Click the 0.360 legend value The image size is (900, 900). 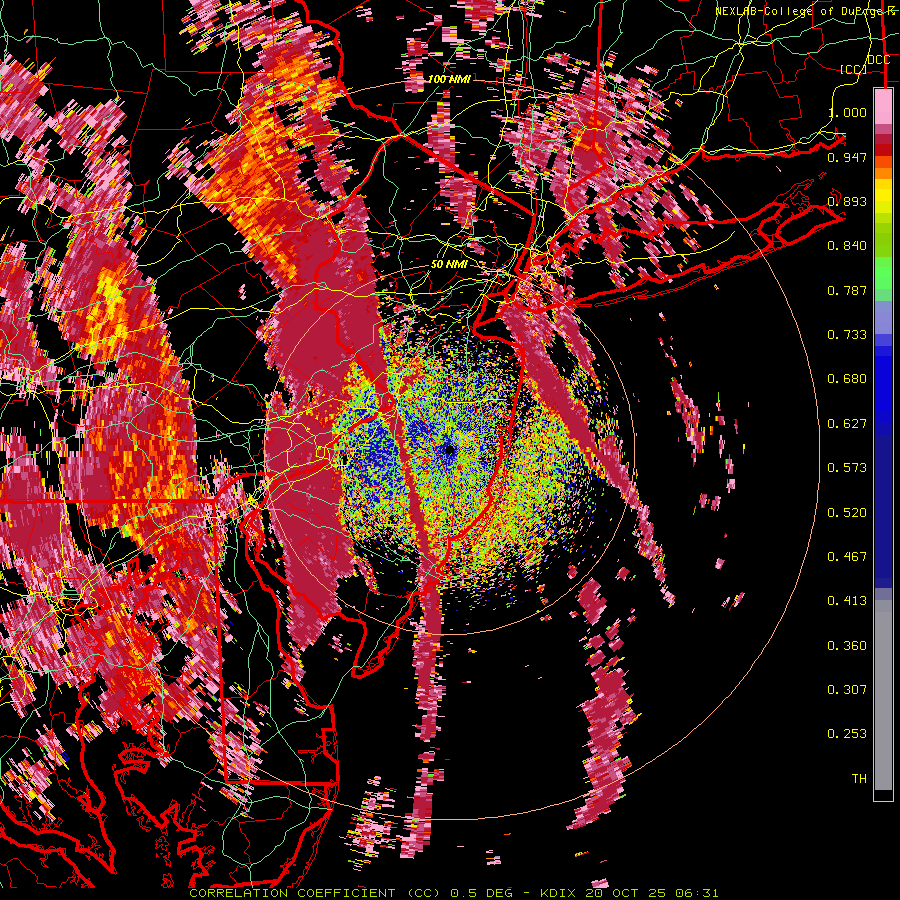tap(847, 646)
